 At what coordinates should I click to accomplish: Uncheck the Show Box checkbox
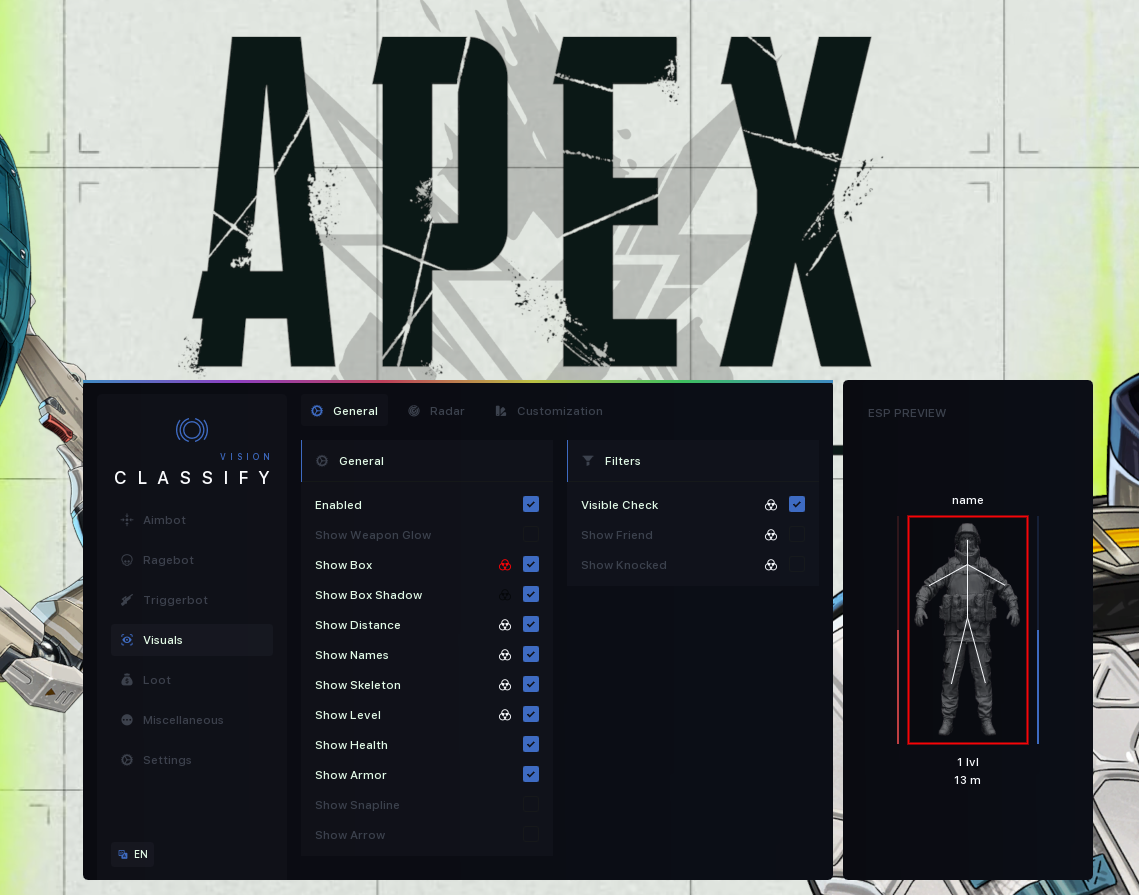coord(531,564)
